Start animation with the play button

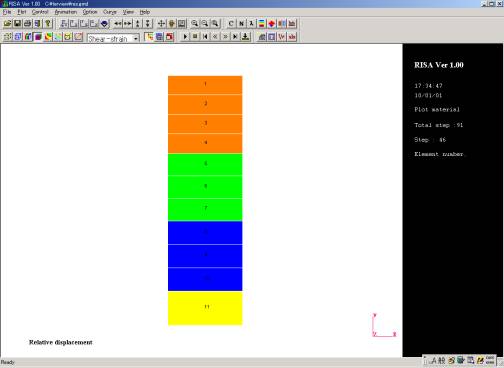185,37
